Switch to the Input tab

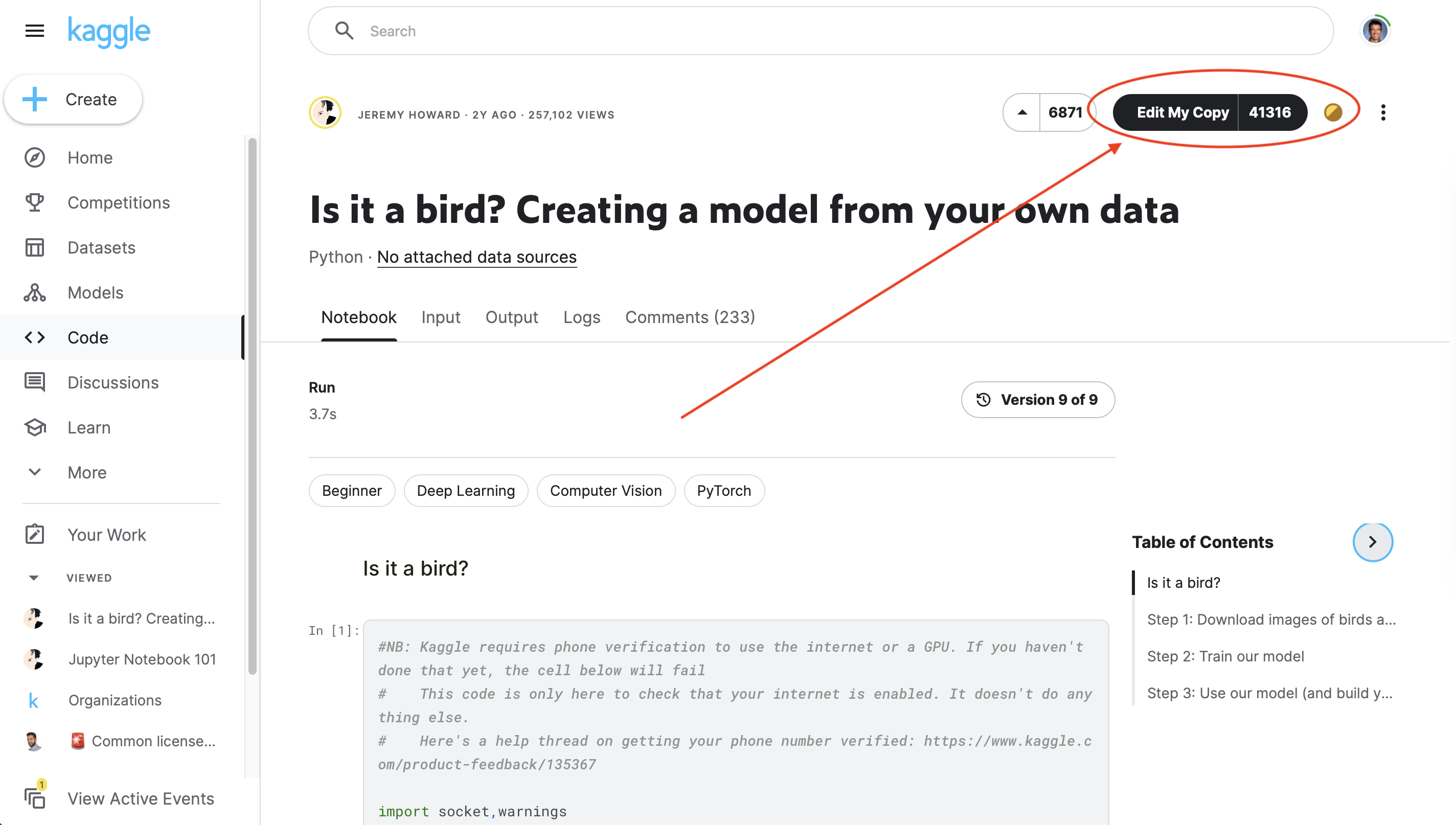pos(441,317)
